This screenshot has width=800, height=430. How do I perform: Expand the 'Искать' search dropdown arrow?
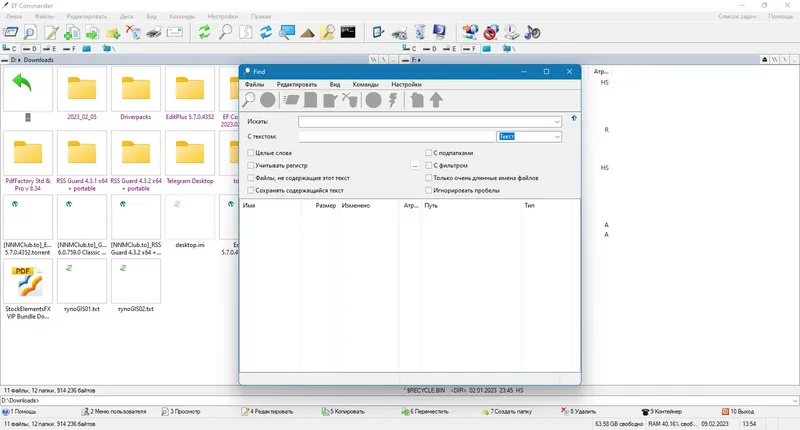point(557,122)
